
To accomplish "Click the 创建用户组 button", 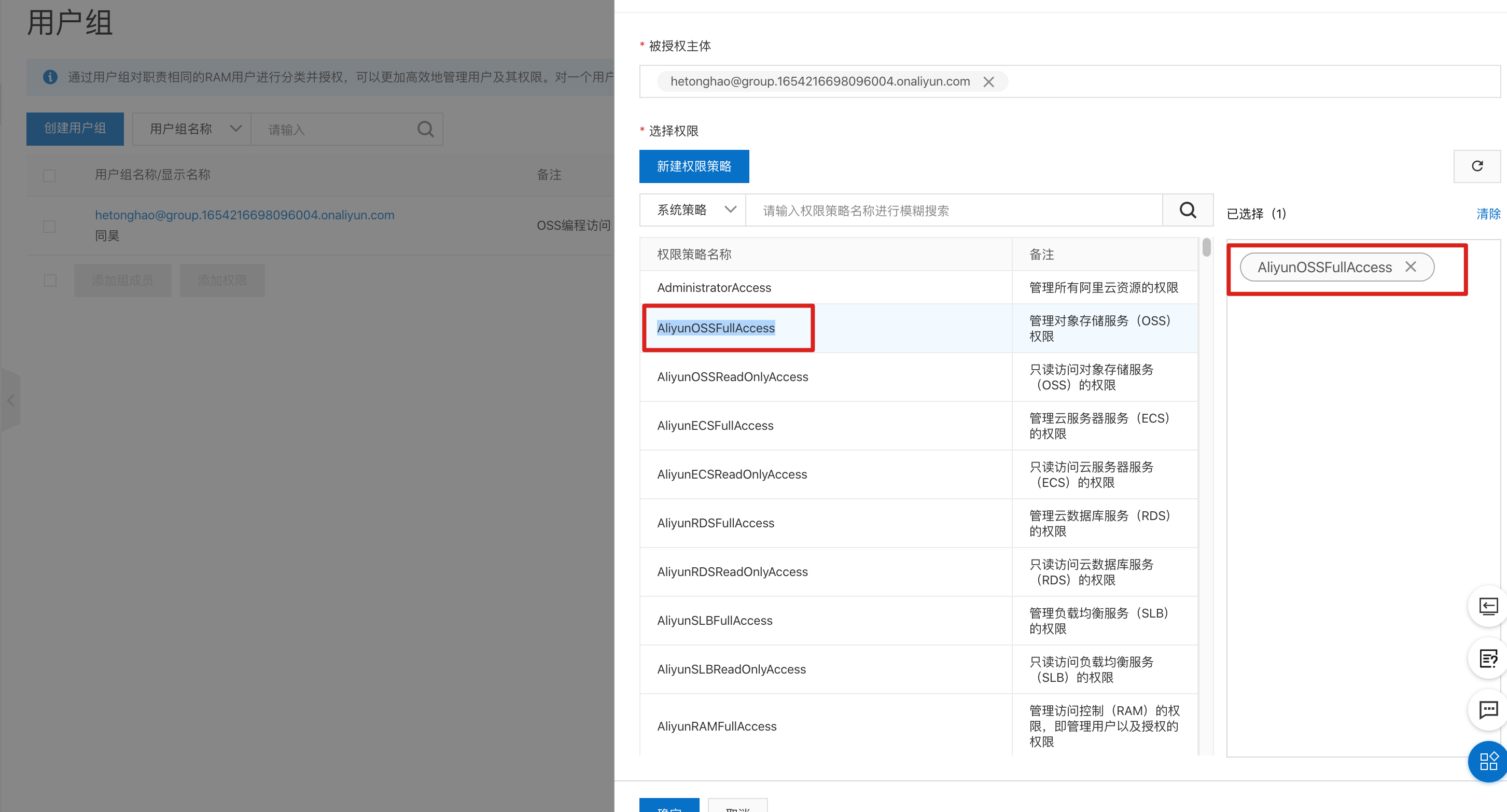I will click(75, 129).
